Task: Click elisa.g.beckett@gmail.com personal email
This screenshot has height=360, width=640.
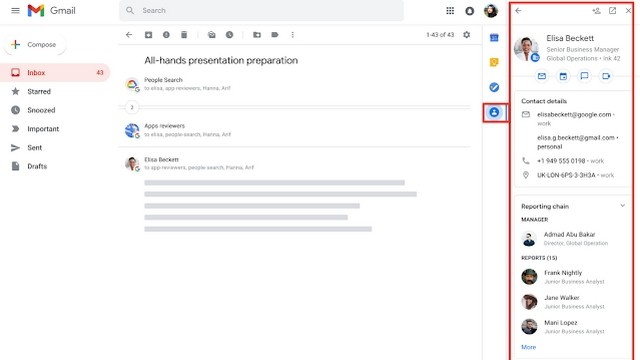Action: [576, 138]
